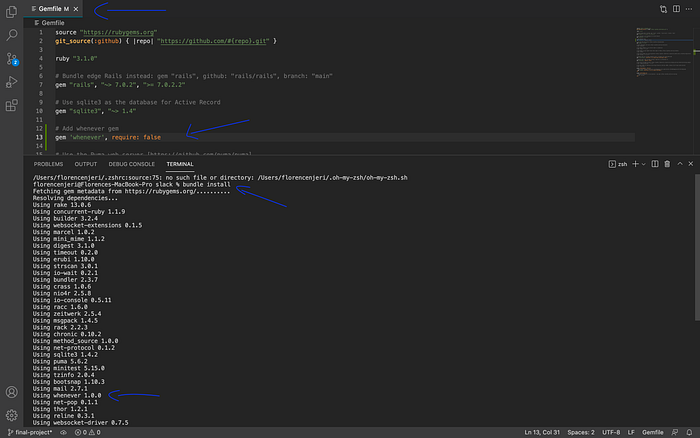
Task: Click the '# Add whenever gem' comment
Action: coord(87,128)
